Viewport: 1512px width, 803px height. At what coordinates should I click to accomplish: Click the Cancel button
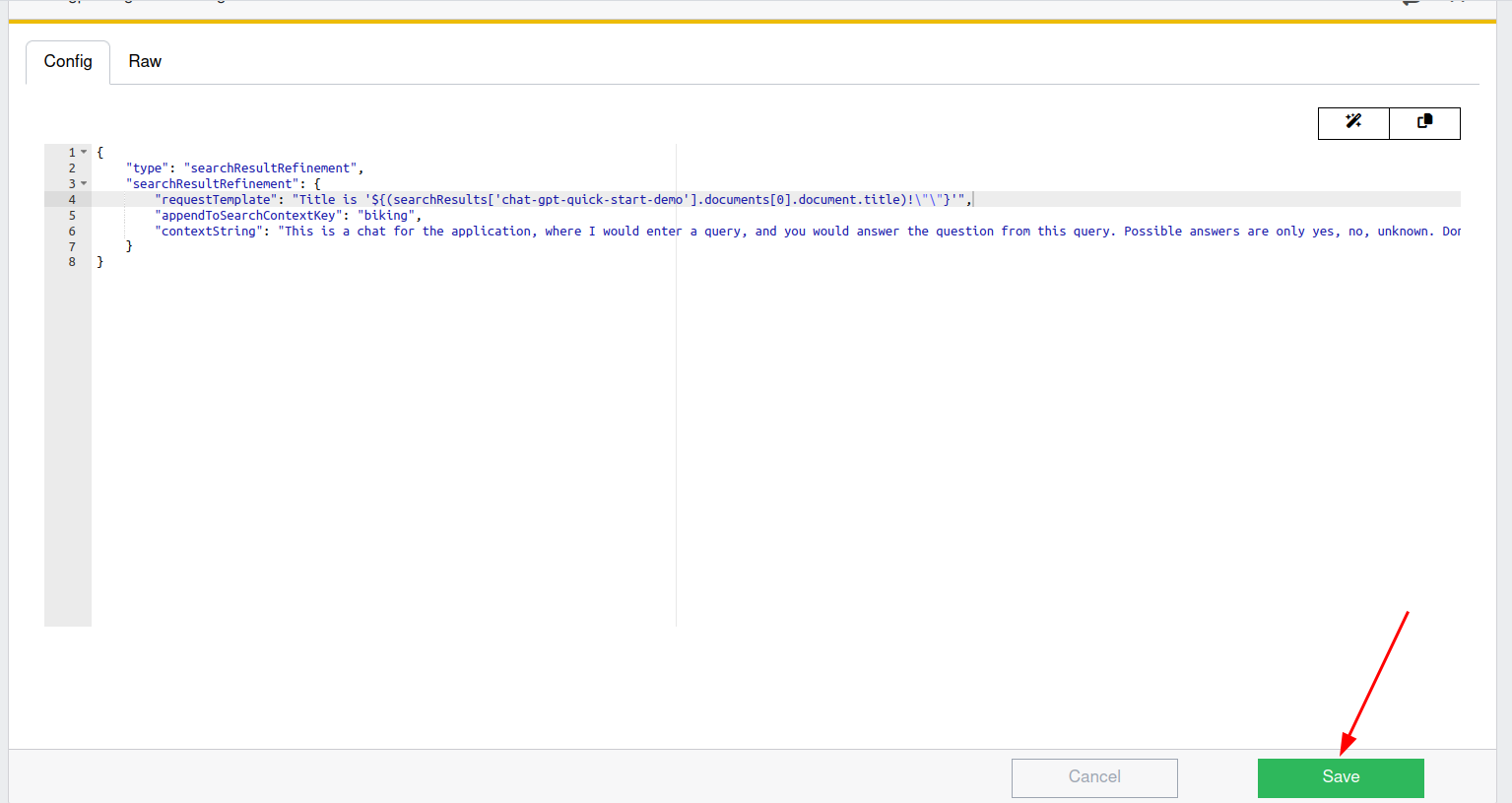[x=1094, y=777]
